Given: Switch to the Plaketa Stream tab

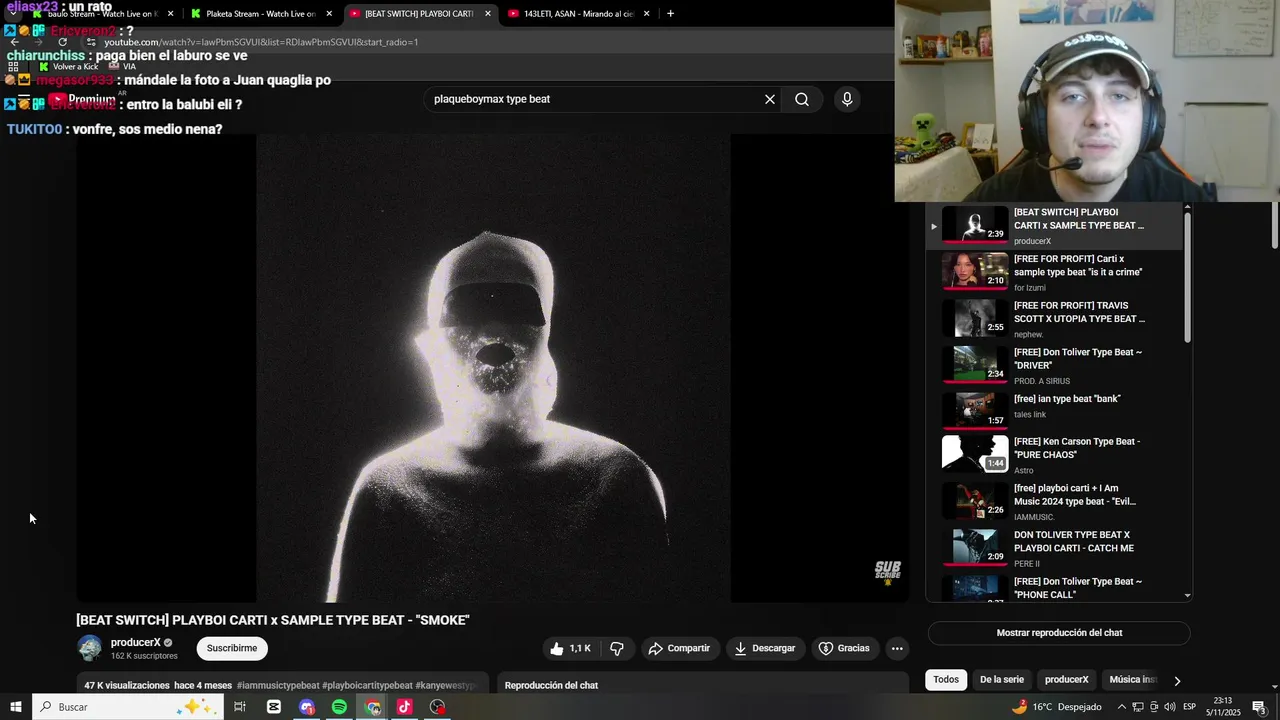Looking at the screenshot, I should (260, 14).
